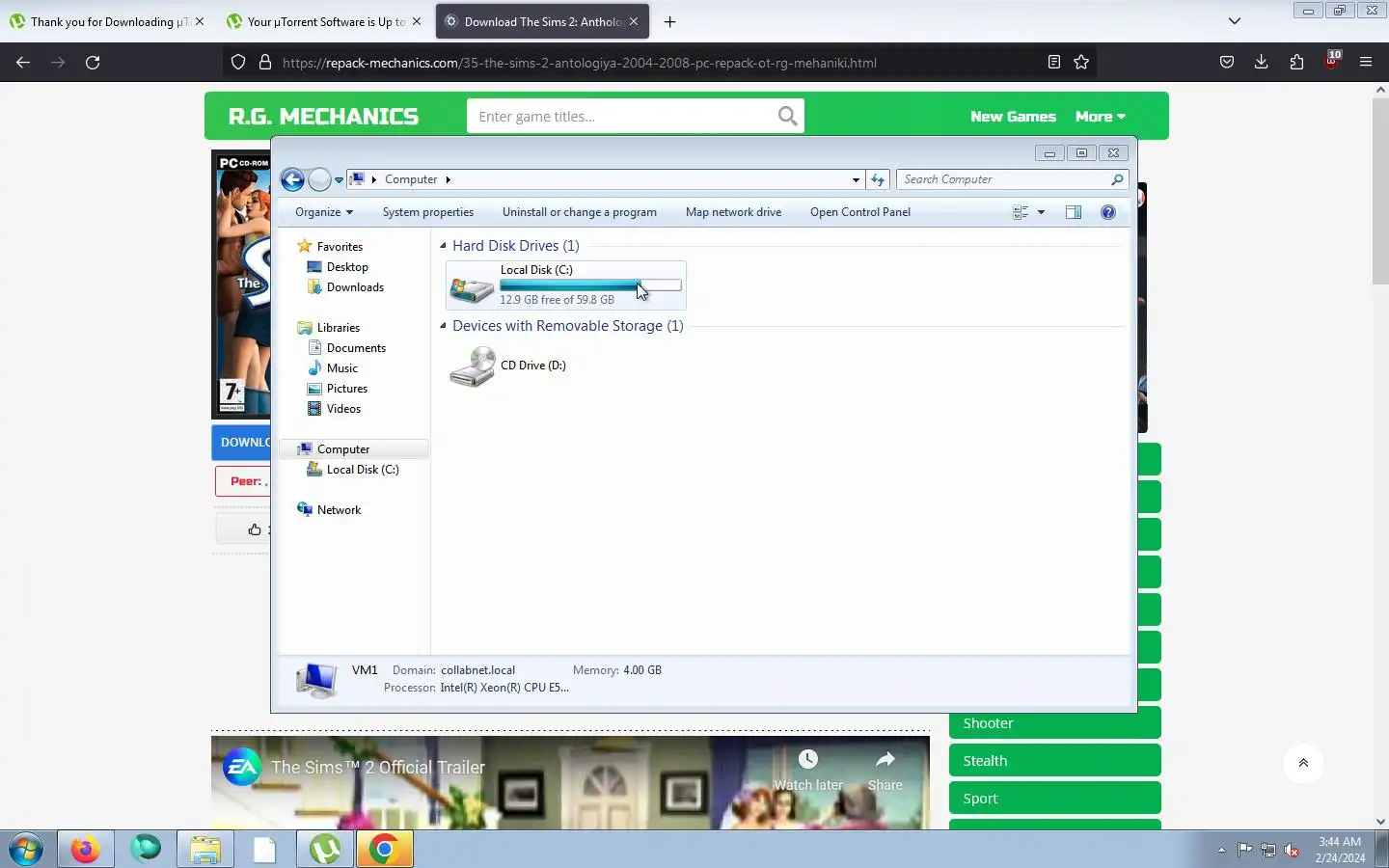Open the Pictures library
Viewport: 1389px width, 868px height.
[x=347, y=389]
